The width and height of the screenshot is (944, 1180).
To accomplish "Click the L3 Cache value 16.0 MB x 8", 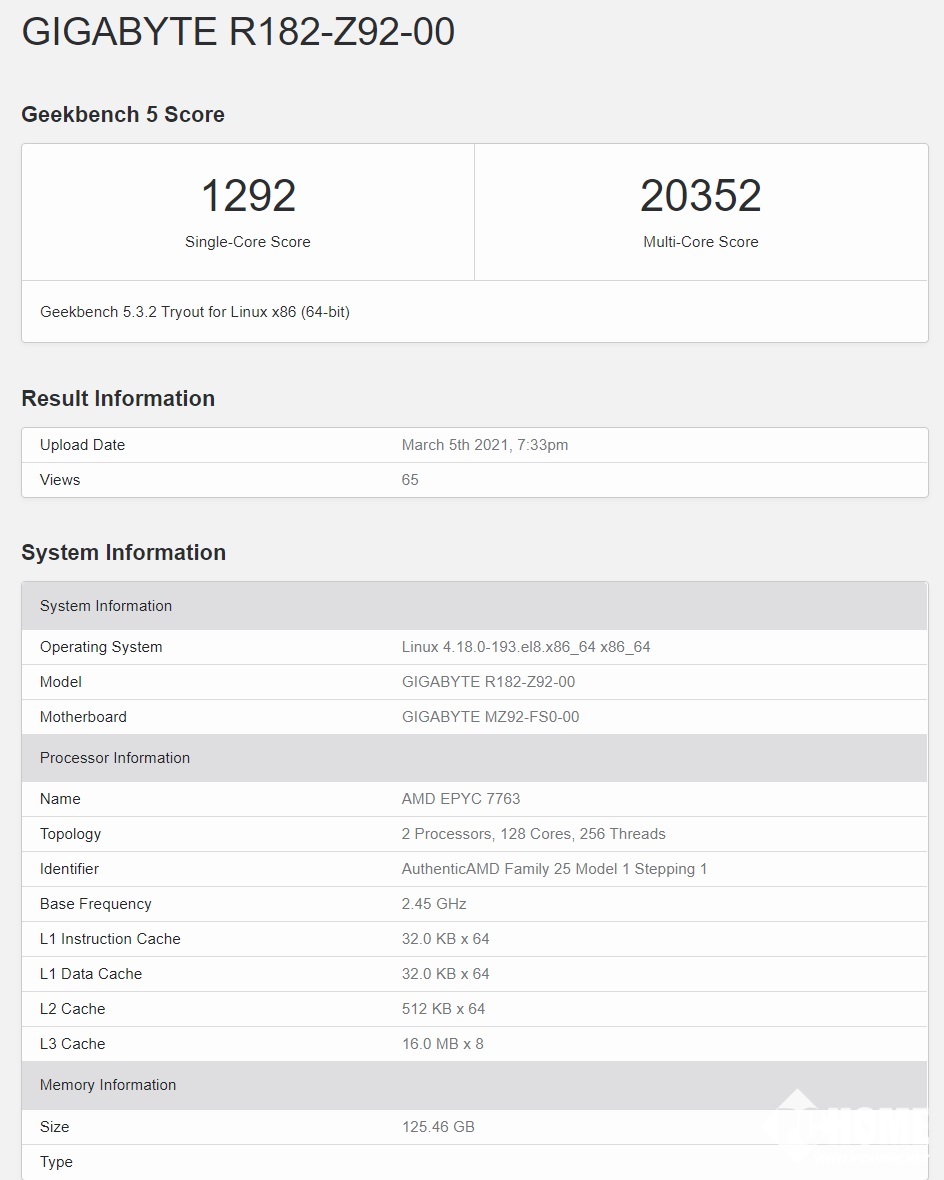I will 442,1044.
